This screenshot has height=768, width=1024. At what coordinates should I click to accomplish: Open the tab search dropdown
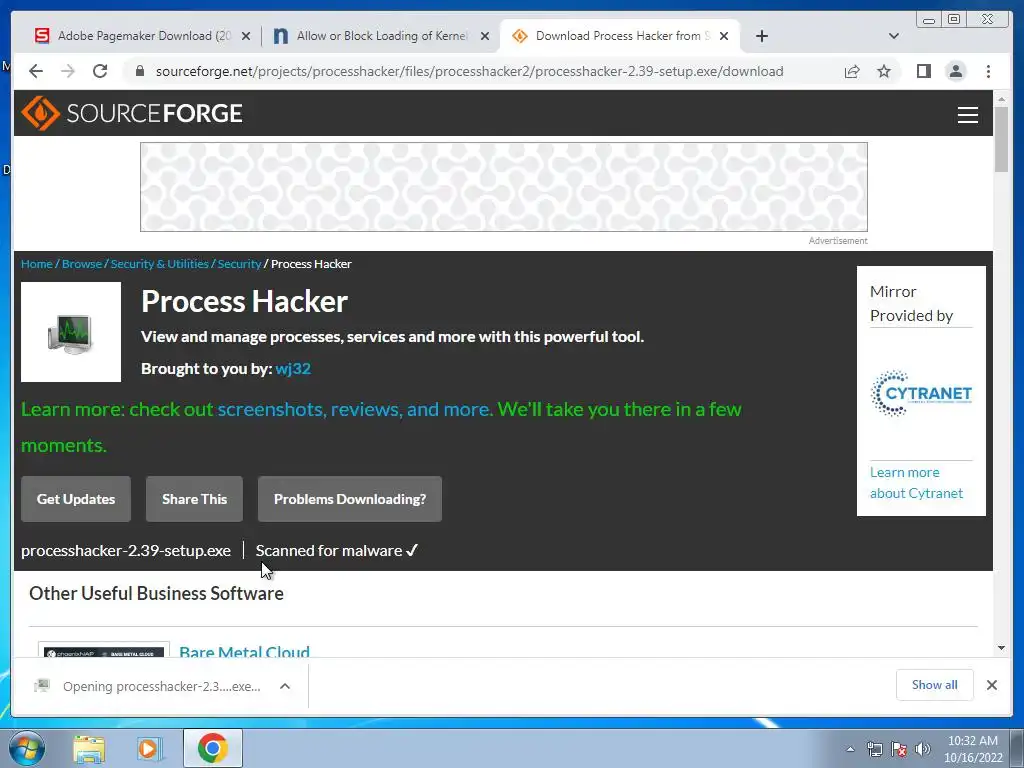tap(893, 36)
